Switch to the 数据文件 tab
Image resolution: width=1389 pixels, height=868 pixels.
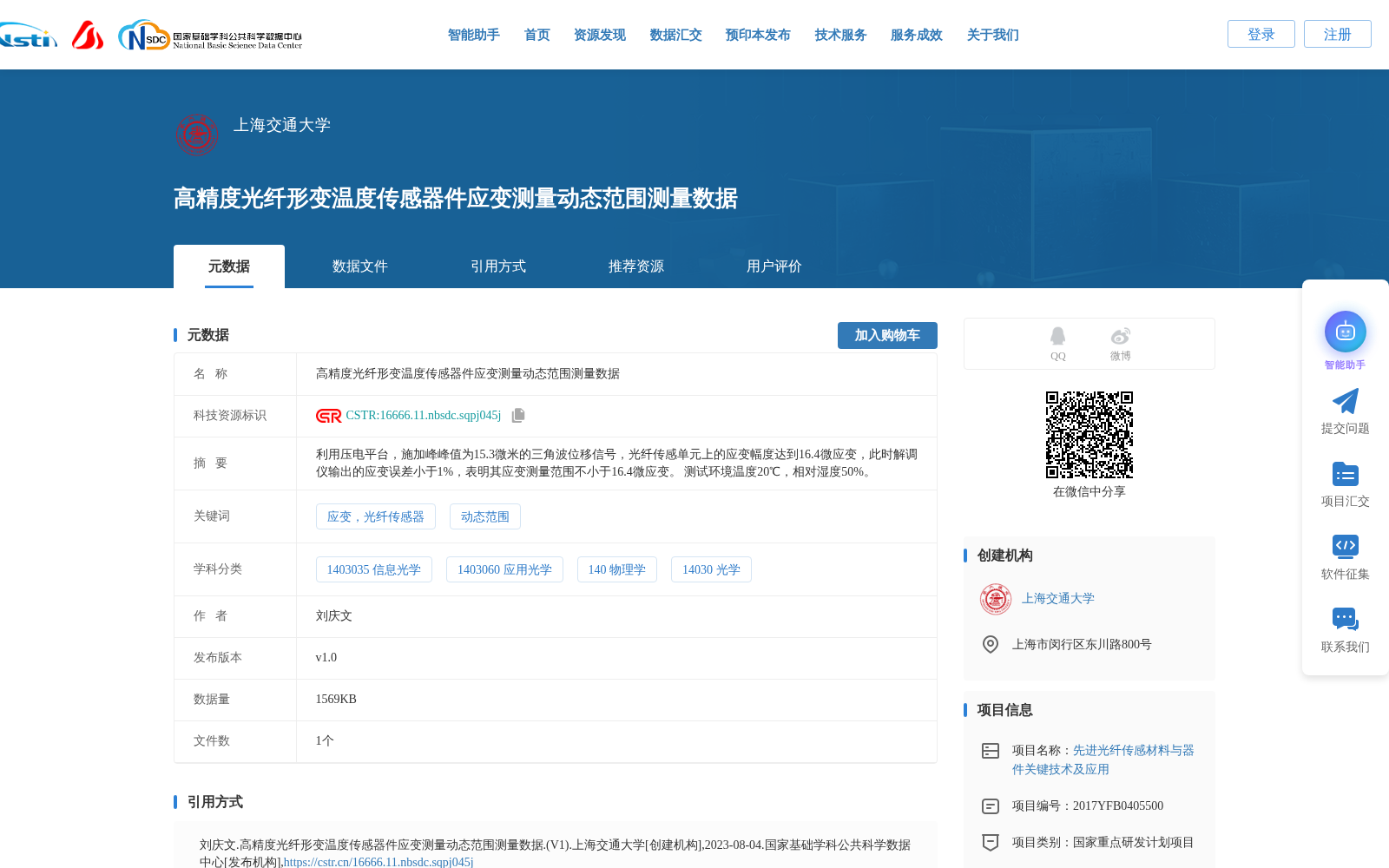point(359,266)
